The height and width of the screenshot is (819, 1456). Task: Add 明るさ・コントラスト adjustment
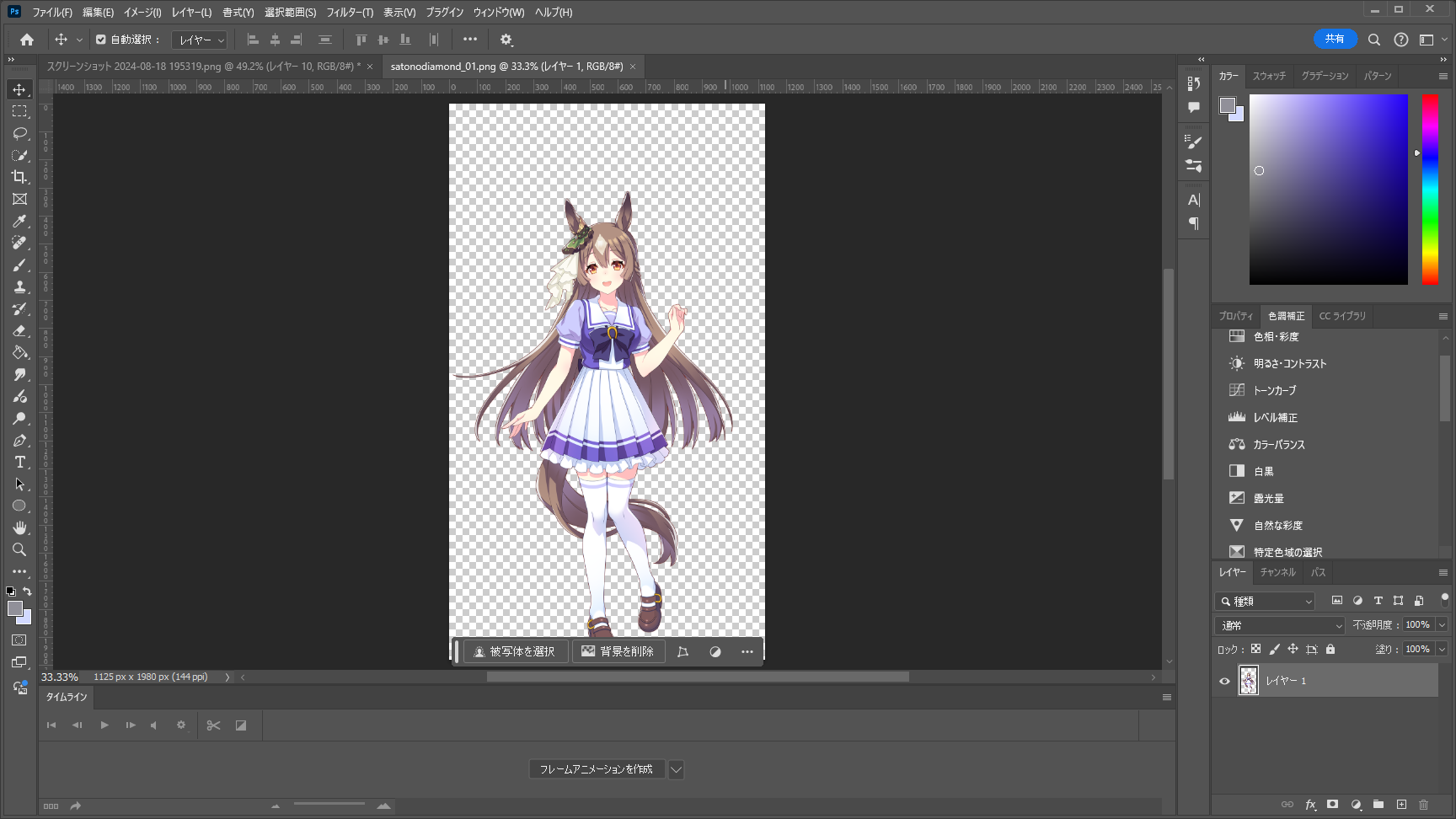pyautogui.click(x=1290, y=364)
